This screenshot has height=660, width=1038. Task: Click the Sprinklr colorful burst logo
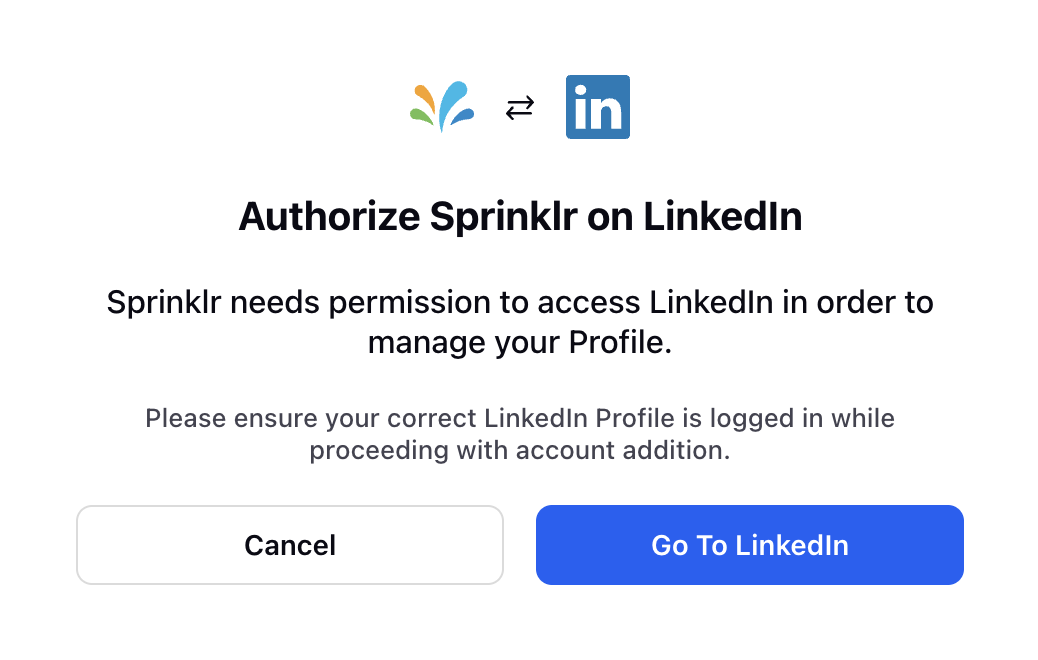[x=442, y=107]
